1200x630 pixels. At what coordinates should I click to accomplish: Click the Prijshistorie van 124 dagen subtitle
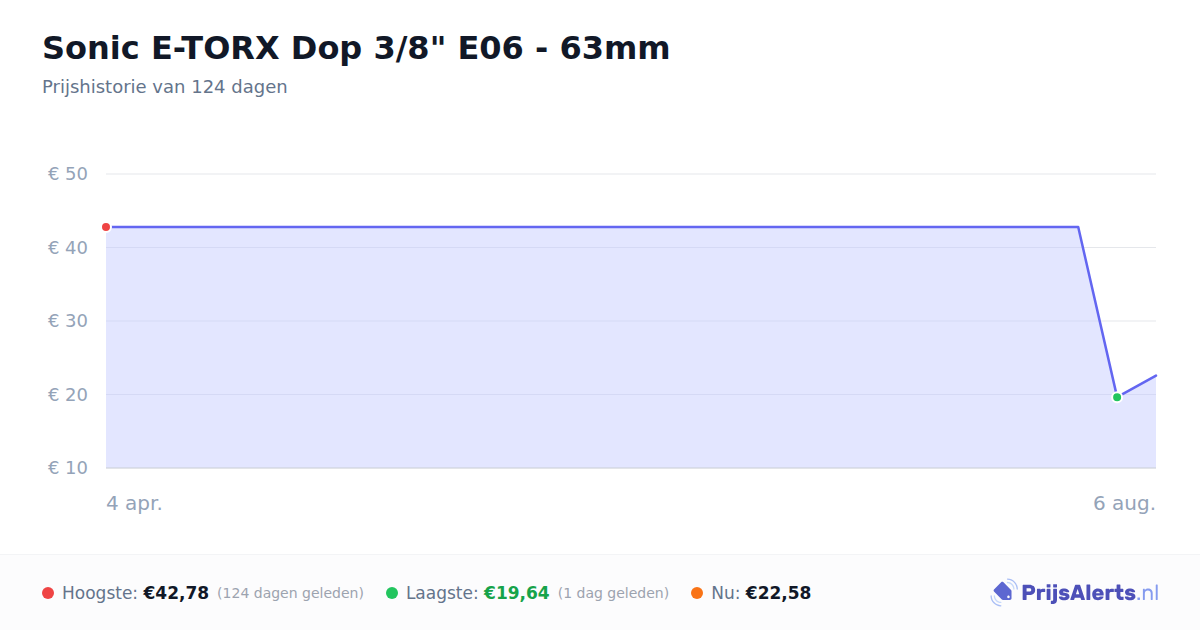pyautogui.click(x=165, y=87)
